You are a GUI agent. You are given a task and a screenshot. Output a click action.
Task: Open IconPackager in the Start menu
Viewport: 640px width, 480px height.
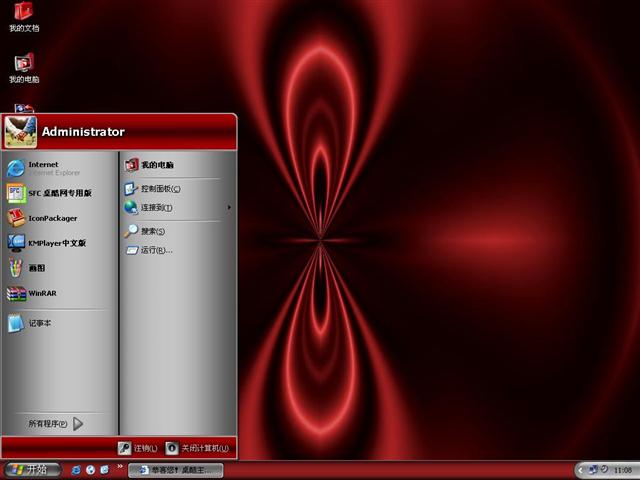click(x=52, y=218)
